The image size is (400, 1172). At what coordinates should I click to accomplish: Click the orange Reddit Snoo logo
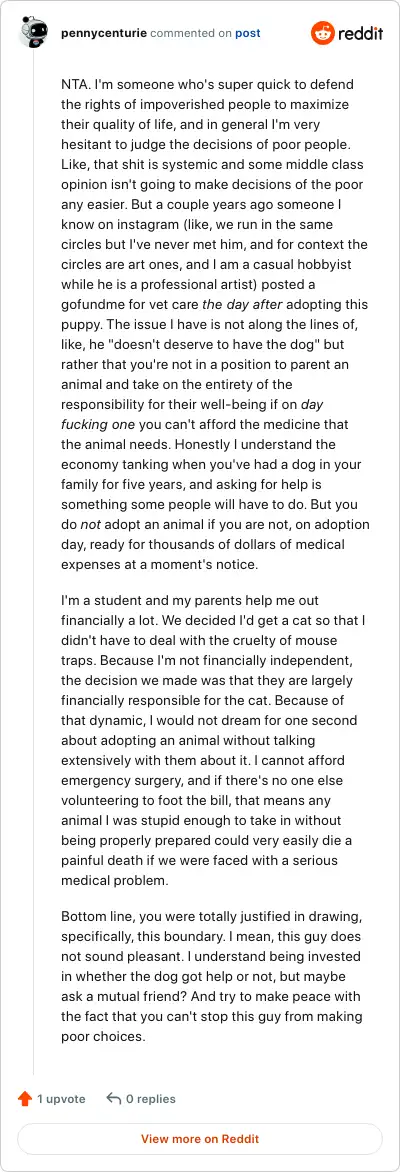(322, 33)
